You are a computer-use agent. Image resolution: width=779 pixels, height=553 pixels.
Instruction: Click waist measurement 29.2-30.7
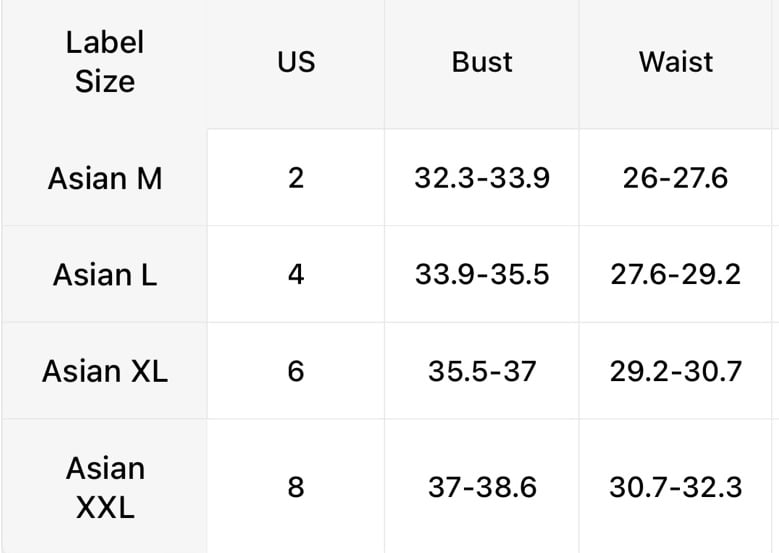click(x=676, y=371)
